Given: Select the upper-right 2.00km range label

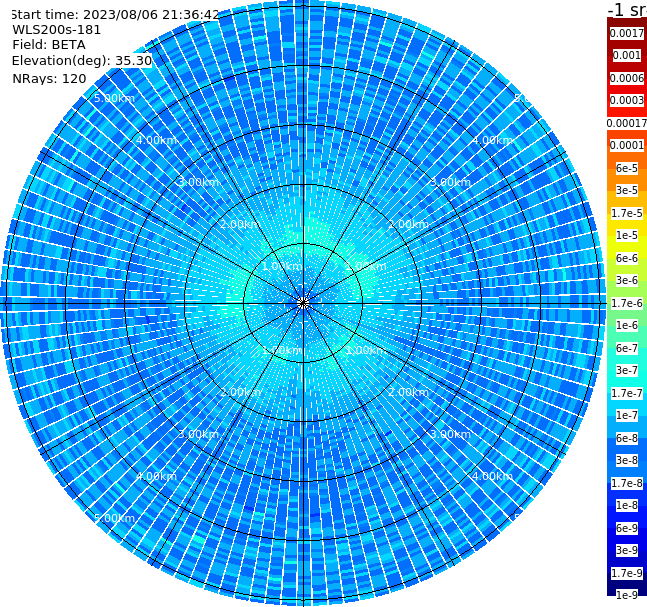Looking at the screenshot, I should 408,224.
